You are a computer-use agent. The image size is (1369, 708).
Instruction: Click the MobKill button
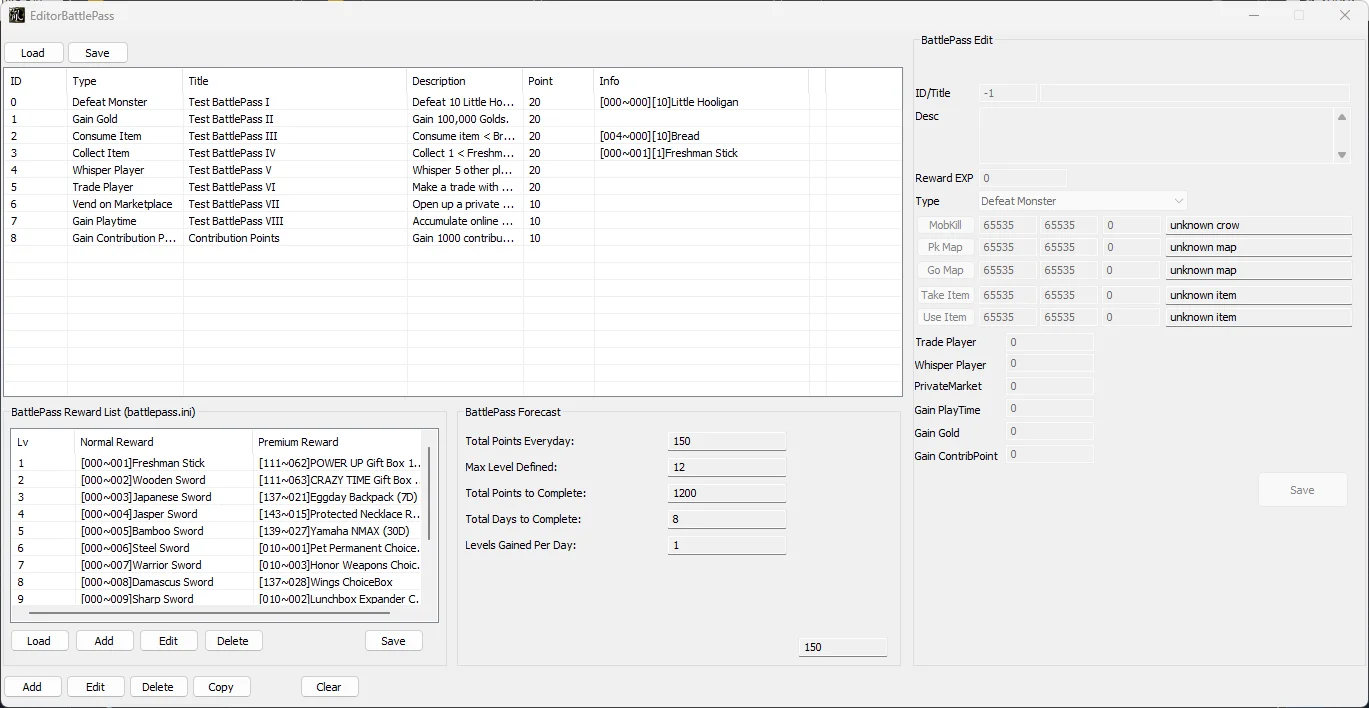click(945, 225)
